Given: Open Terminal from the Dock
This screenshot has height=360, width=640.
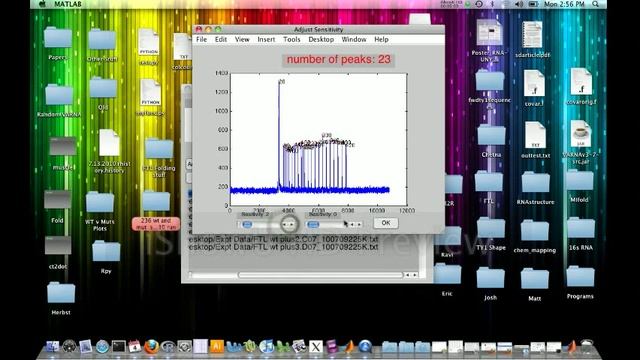Looking at the screenshot, I should (119, 347).
